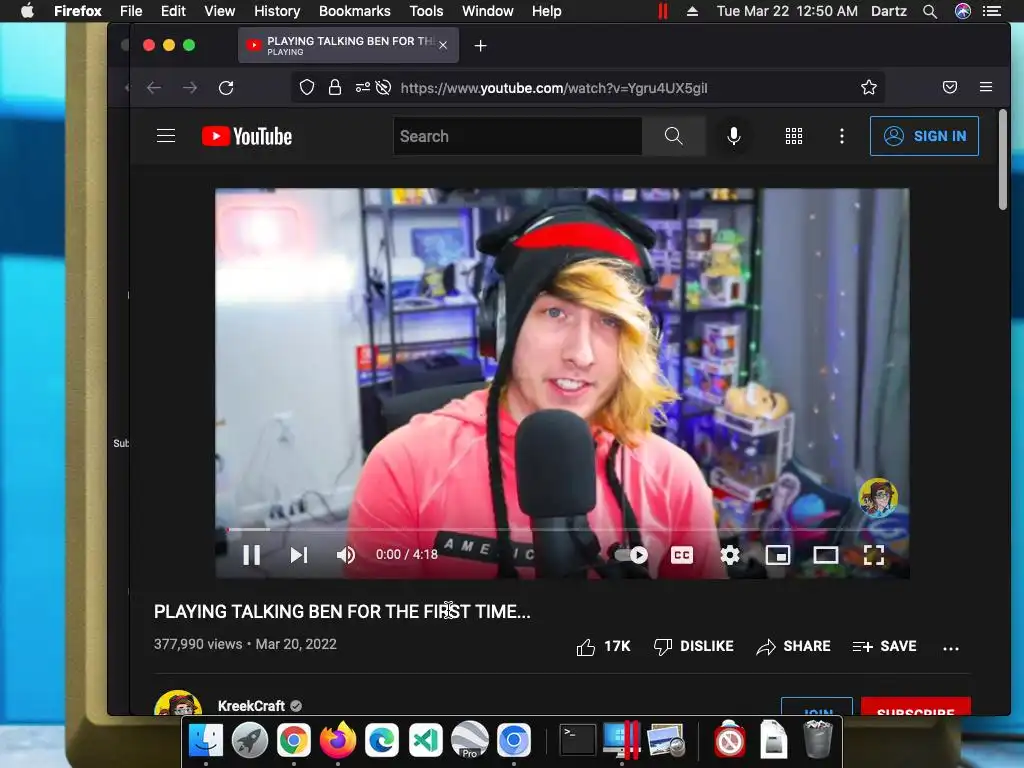Screen dimensions: 1024x768
Task: Bookmark this page with star
Action: [x=869, y=88]
